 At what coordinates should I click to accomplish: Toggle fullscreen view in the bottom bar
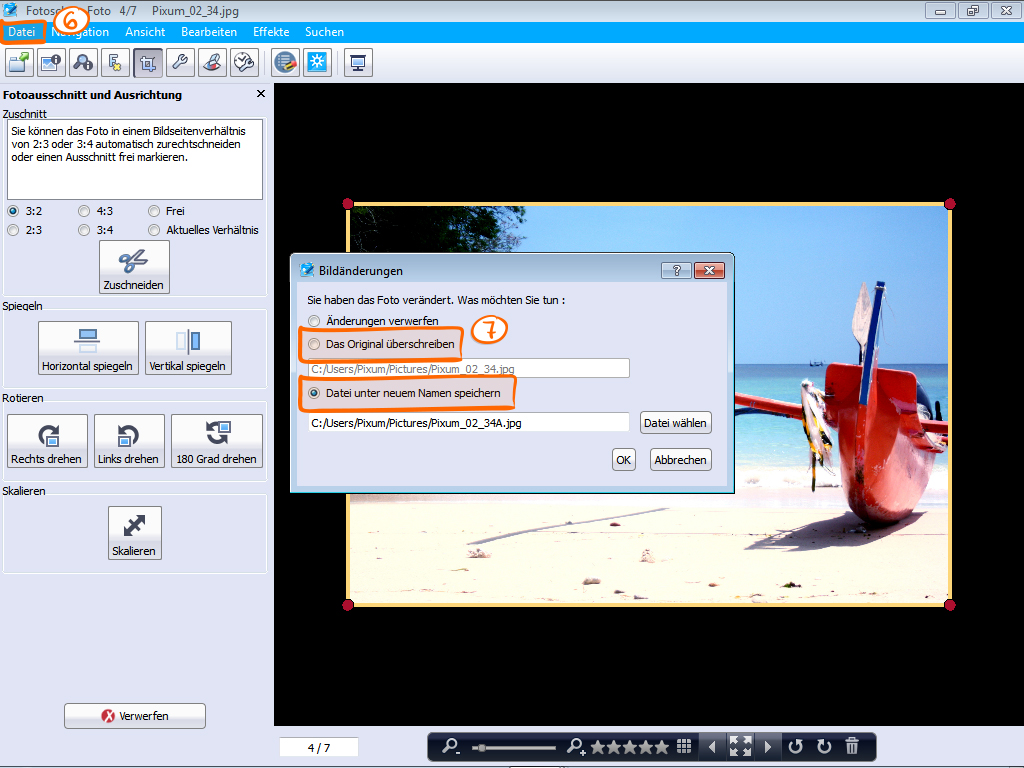[740, 746]
